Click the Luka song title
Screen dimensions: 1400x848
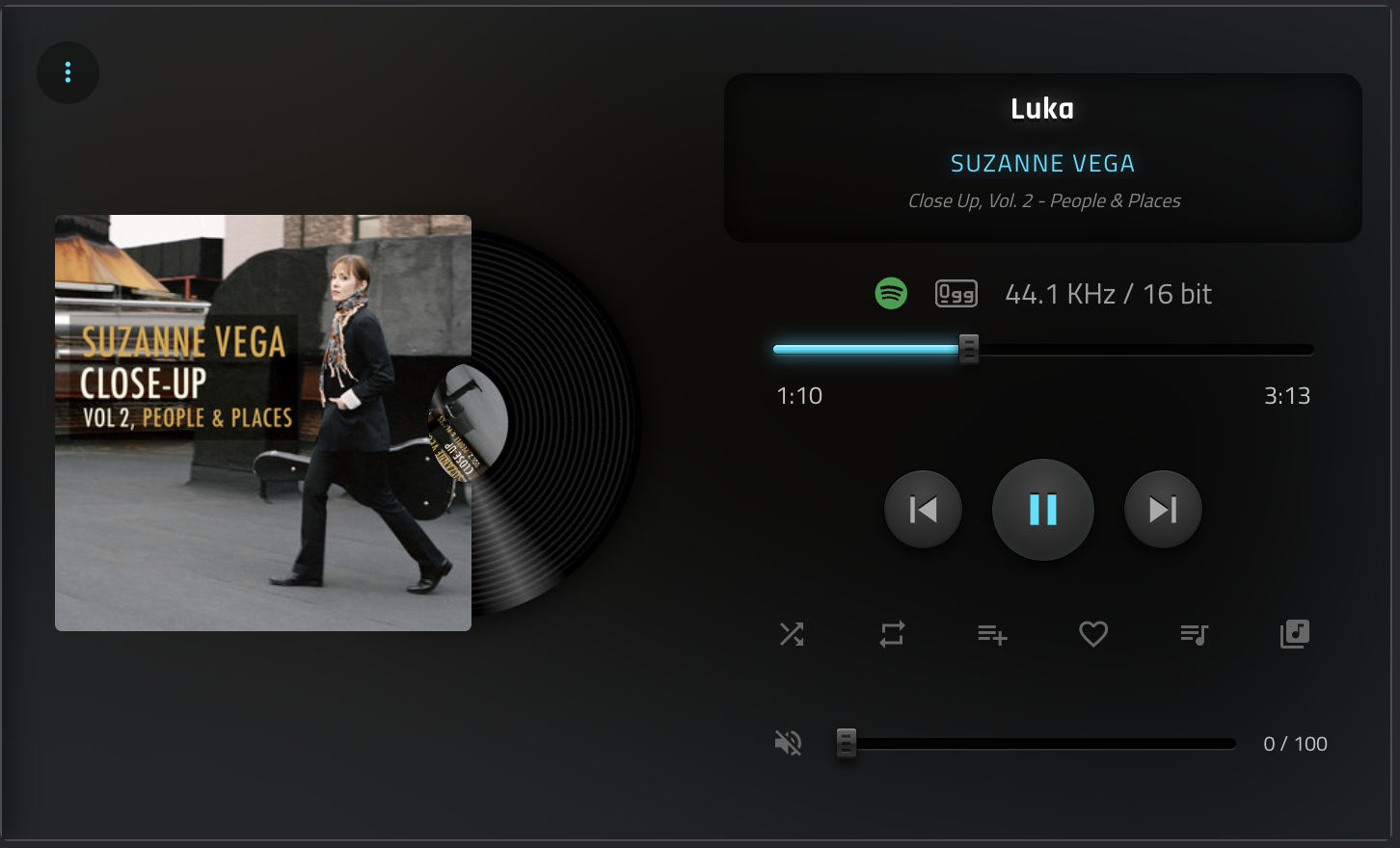1042,108
